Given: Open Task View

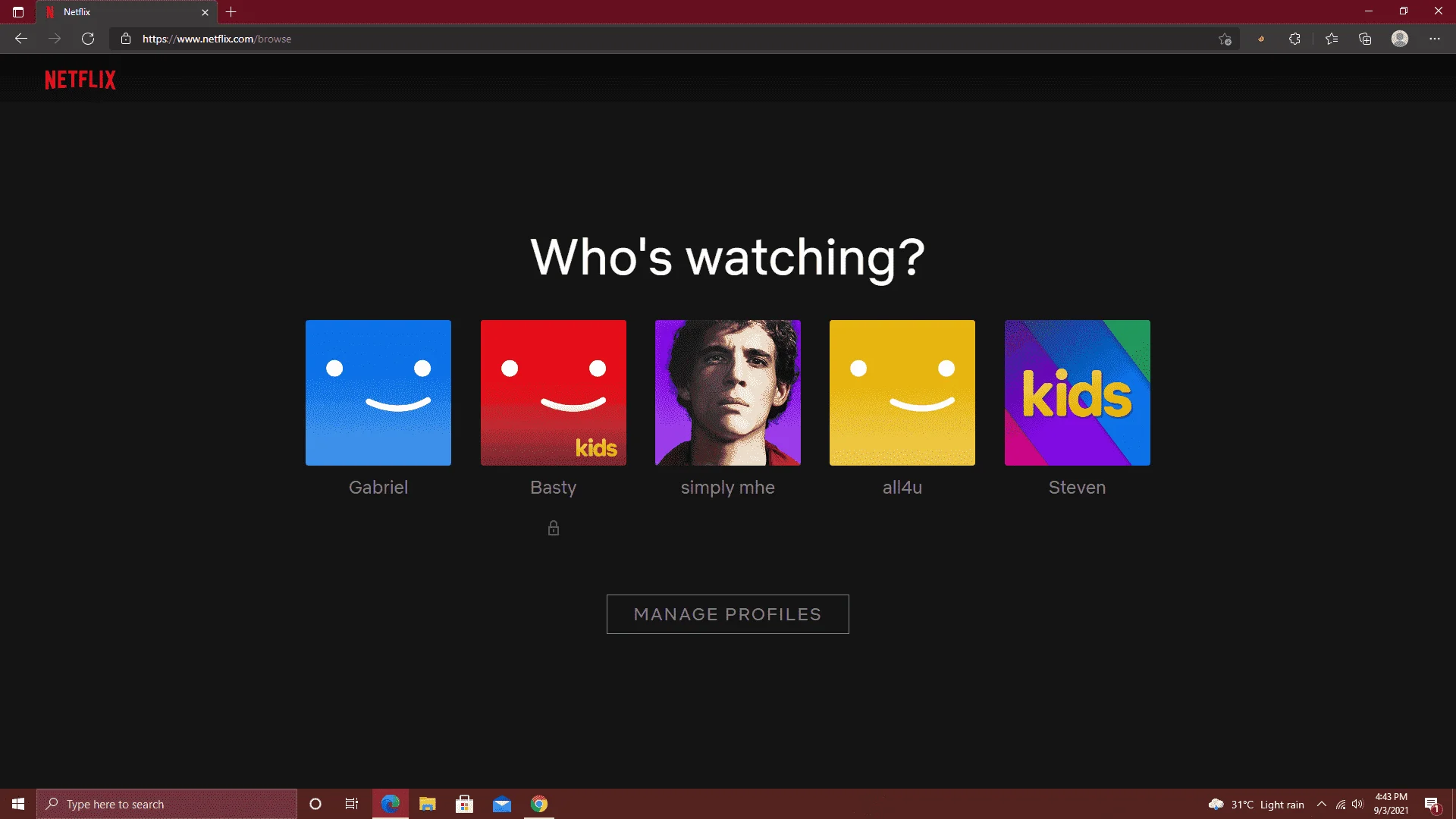Looking at the screenshot, I should tap(352, 804).
